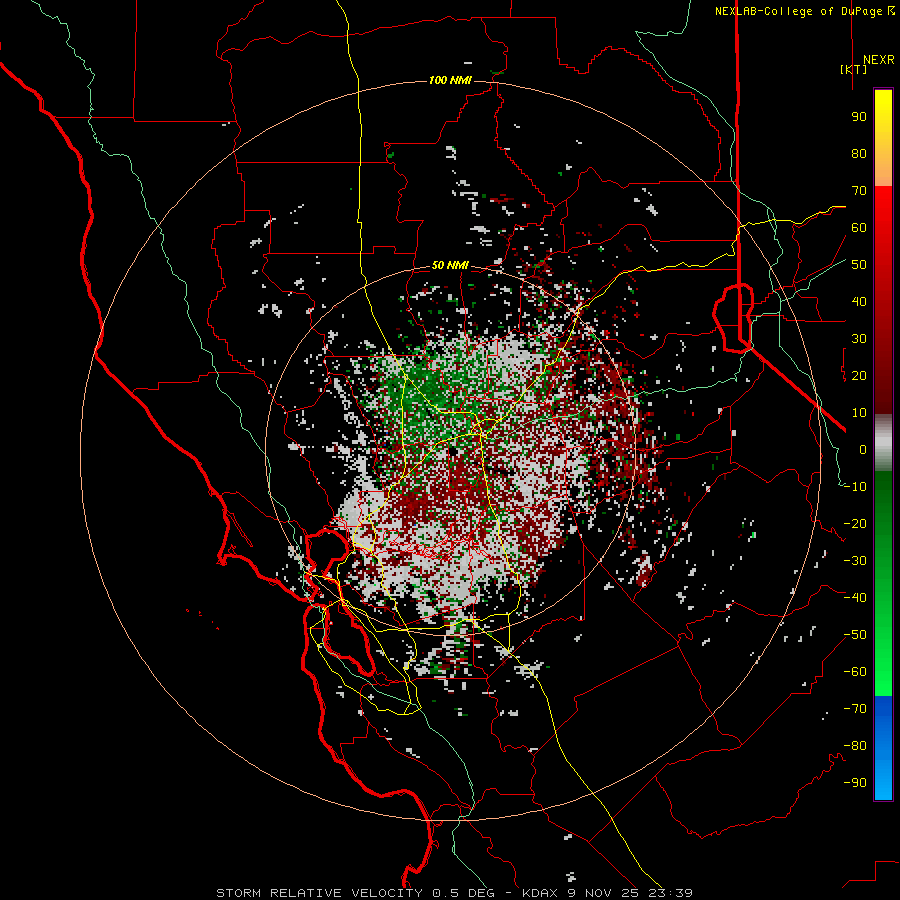Click the NEXR label above the color scale
The image size is (900, 900).
878,60
